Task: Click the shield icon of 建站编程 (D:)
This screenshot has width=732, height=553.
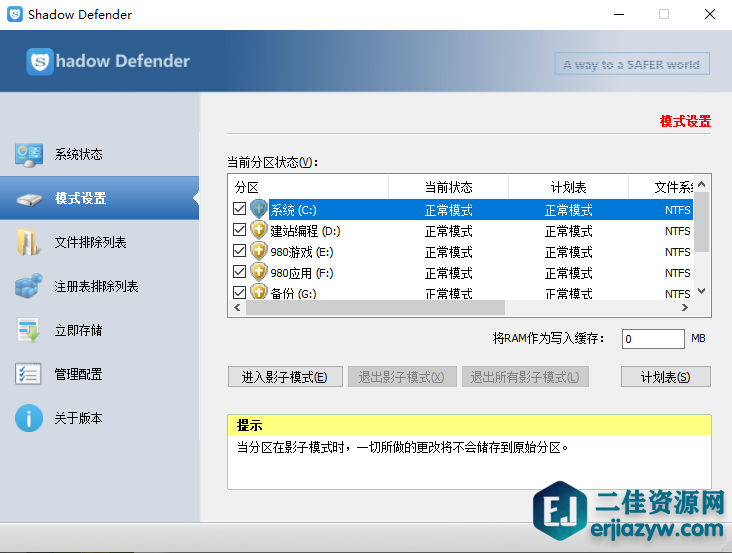Action: coord(259,230)
